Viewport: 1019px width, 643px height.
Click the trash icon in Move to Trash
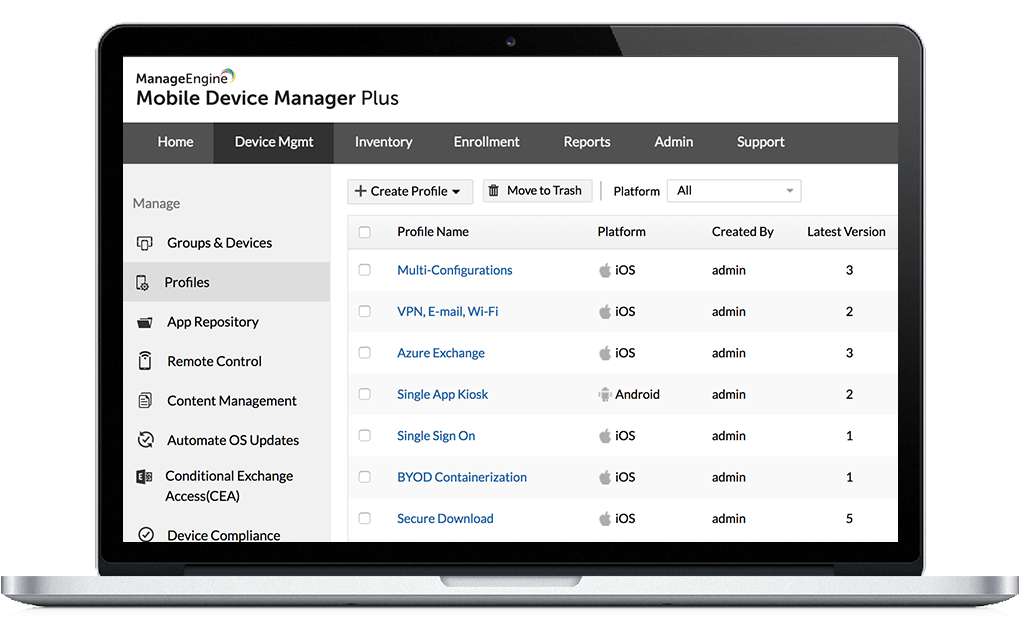[x=494, y=190]
